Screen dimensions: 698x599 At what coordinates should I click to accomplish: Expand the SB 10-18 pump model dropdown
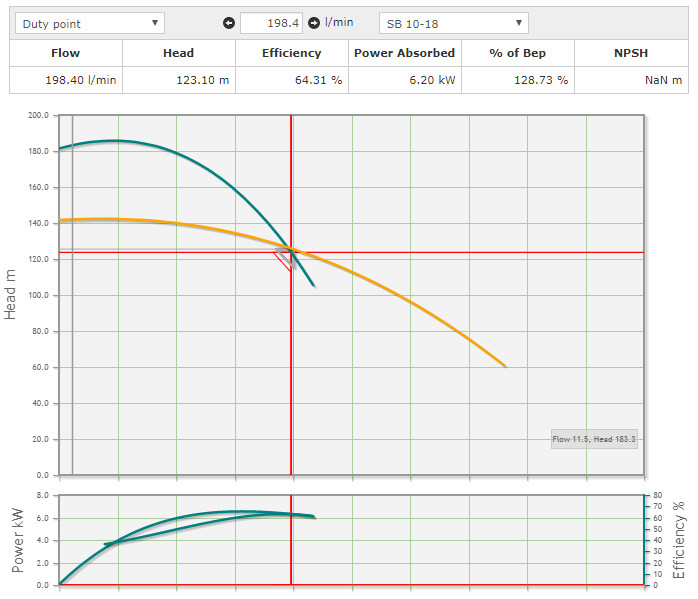[454, 23]
